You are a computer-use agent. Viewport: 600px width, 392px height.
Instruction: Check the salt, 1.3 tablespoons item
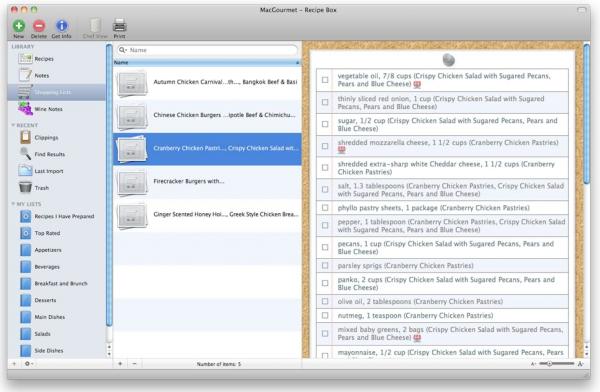click(x=325, y=189)
